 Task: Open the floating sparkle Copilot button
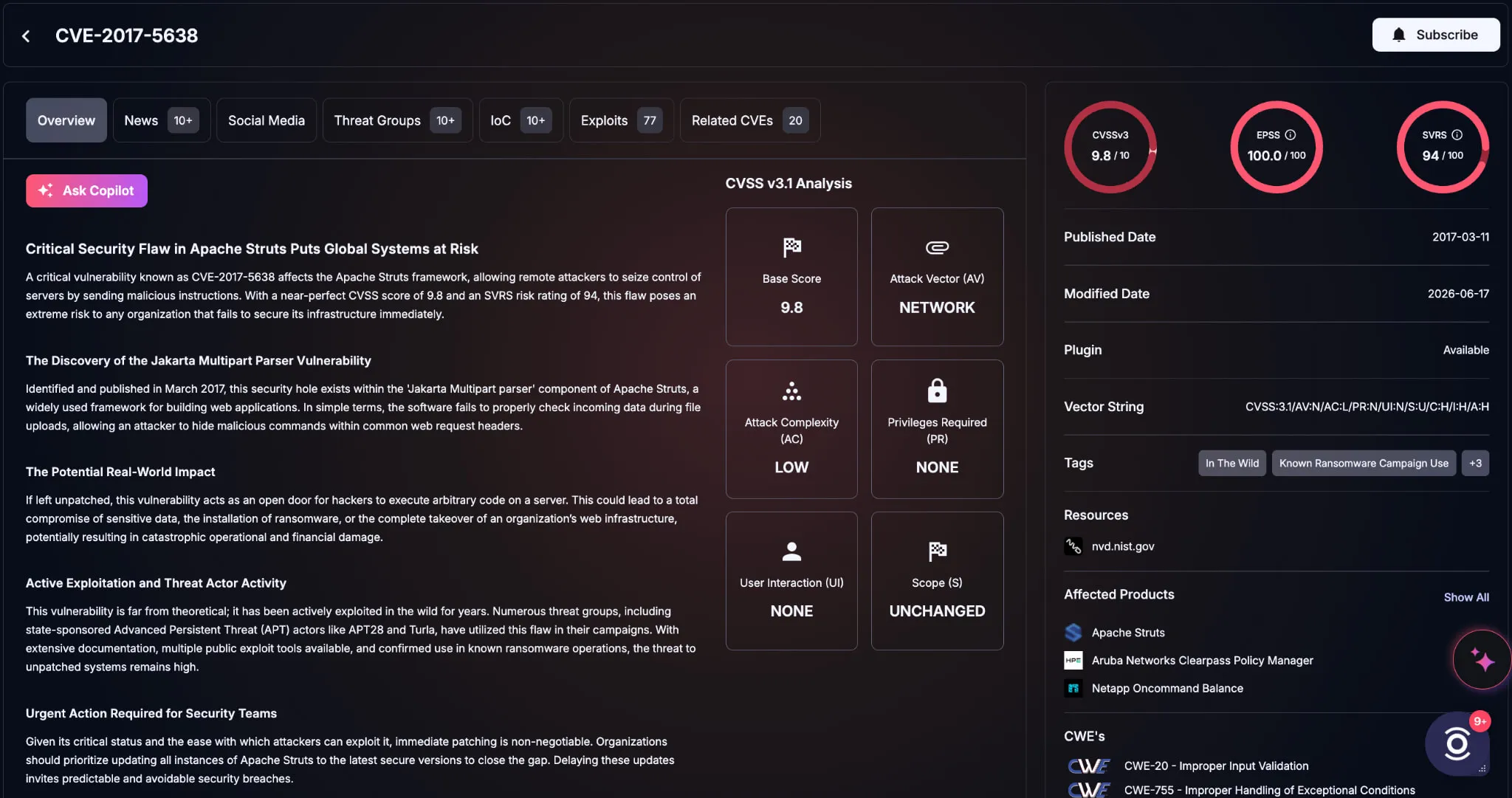point(1482,660)
